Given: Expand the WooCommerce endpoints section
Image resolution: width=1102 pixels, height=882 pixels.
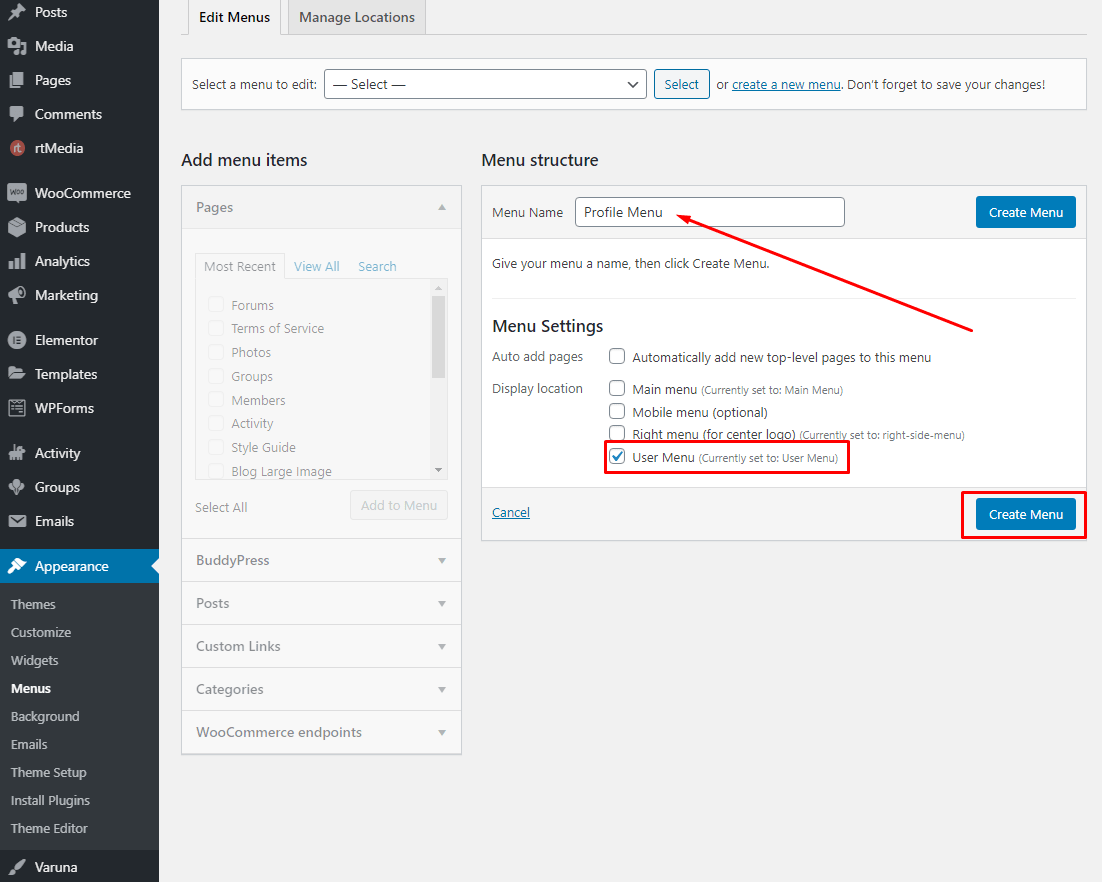Looking at the screenshot, I should point(321,732).
